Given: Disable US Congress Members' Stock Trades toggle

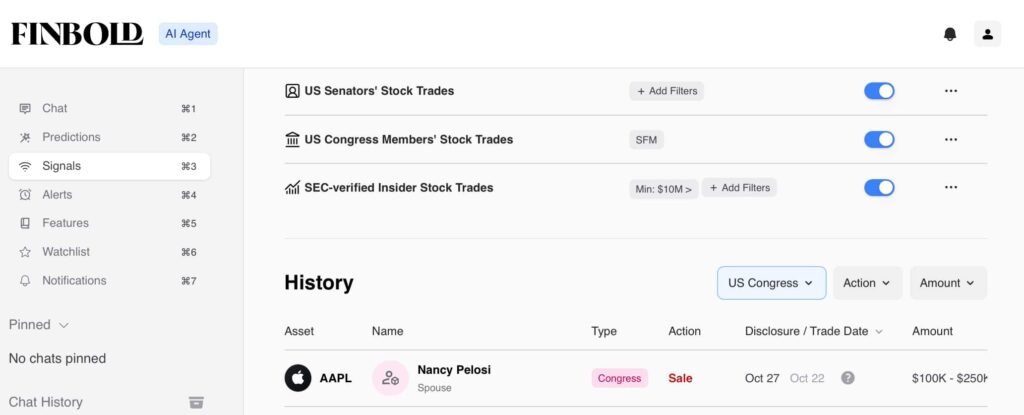Looking at the screenshot, I should 879,139.
